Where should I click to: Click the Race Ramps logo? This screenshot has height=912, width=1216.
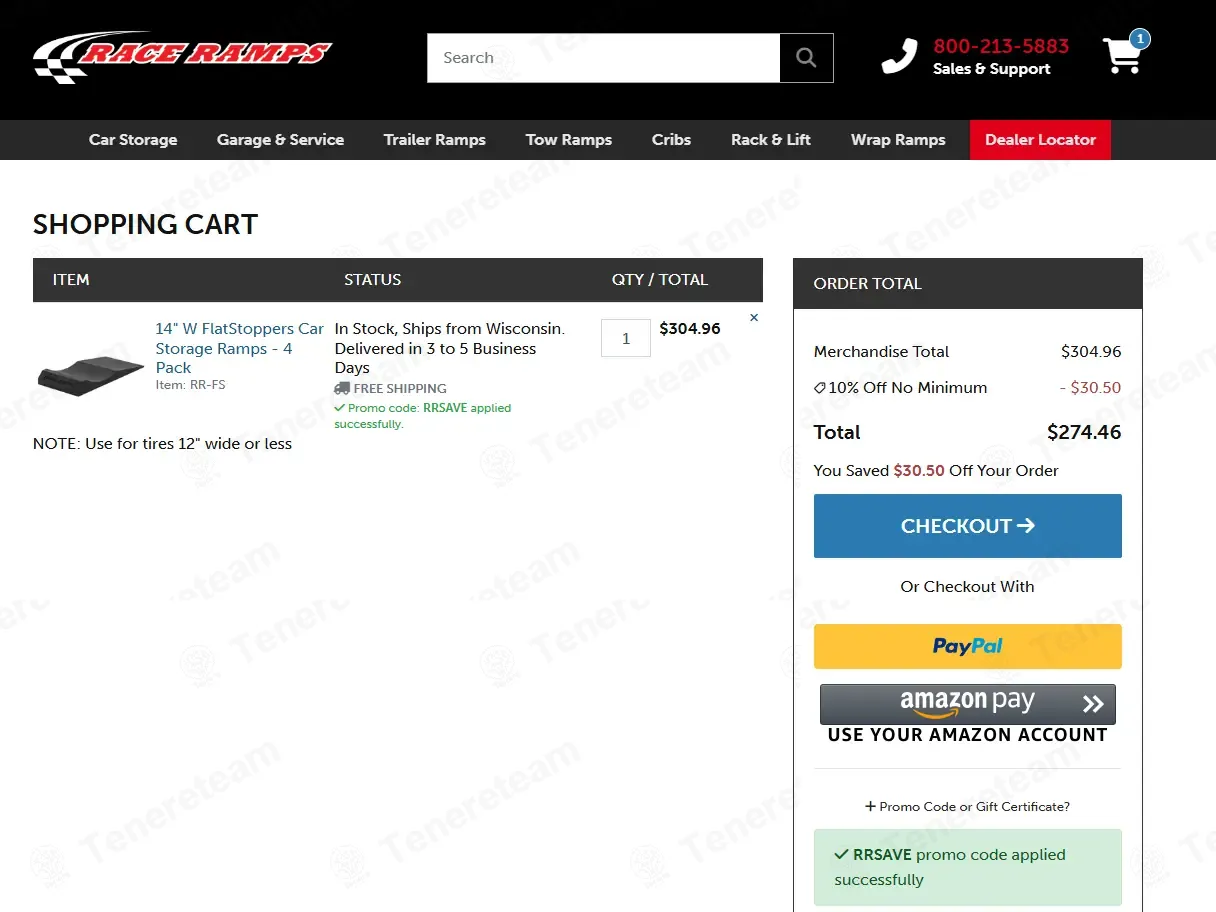tap(182, 56)
